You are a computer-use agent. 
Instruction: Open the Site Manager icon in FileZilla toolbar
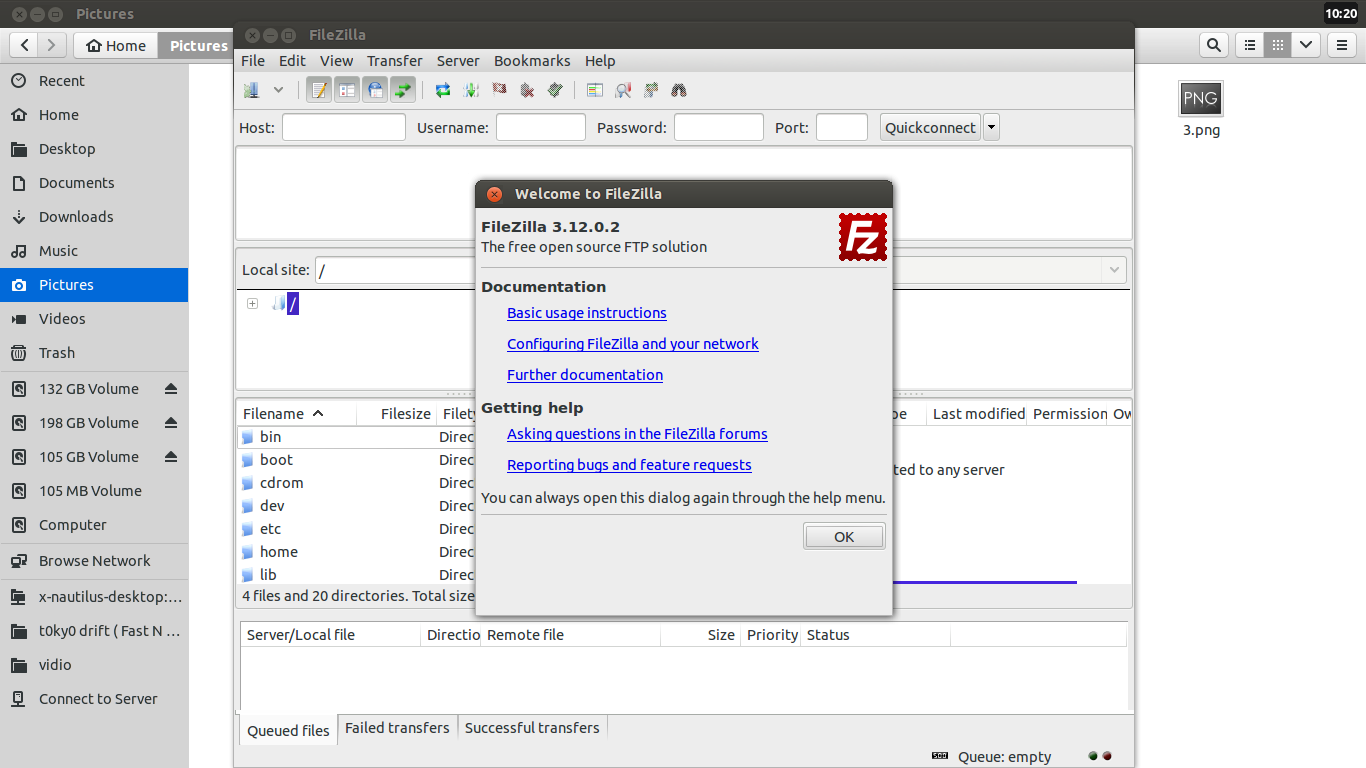[251, 90]
